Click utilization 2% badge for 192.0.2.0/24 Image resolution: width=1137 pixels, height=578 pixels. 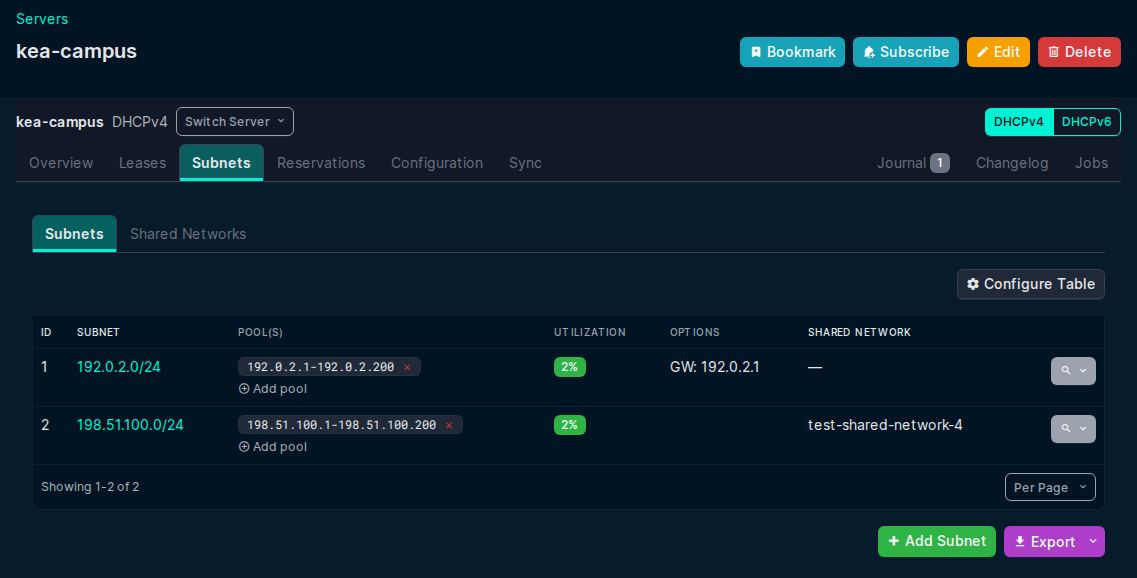570,367
